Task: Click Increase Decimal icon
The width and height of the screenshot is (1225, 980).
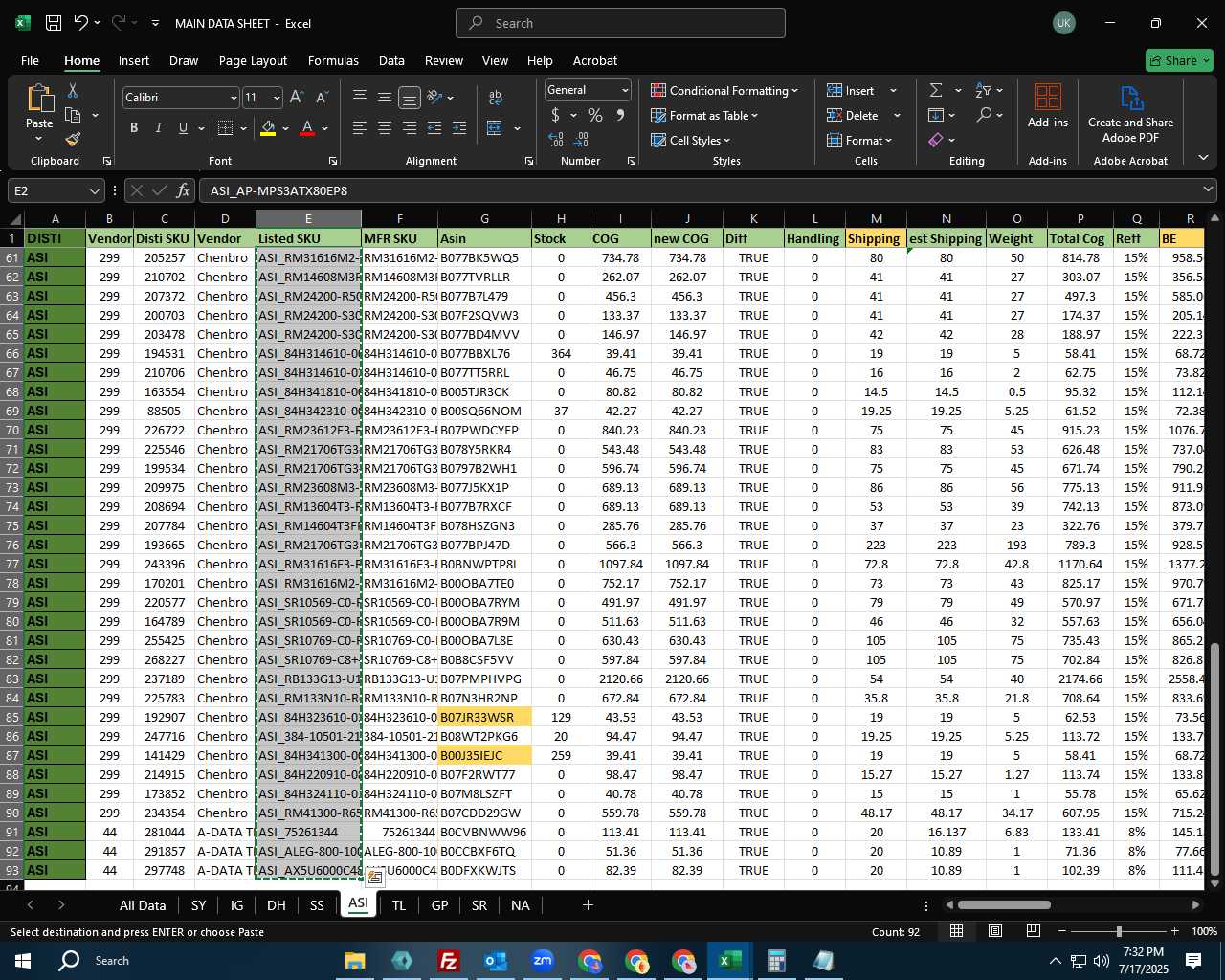Action: pyautogui.click(x=556, y=140)
